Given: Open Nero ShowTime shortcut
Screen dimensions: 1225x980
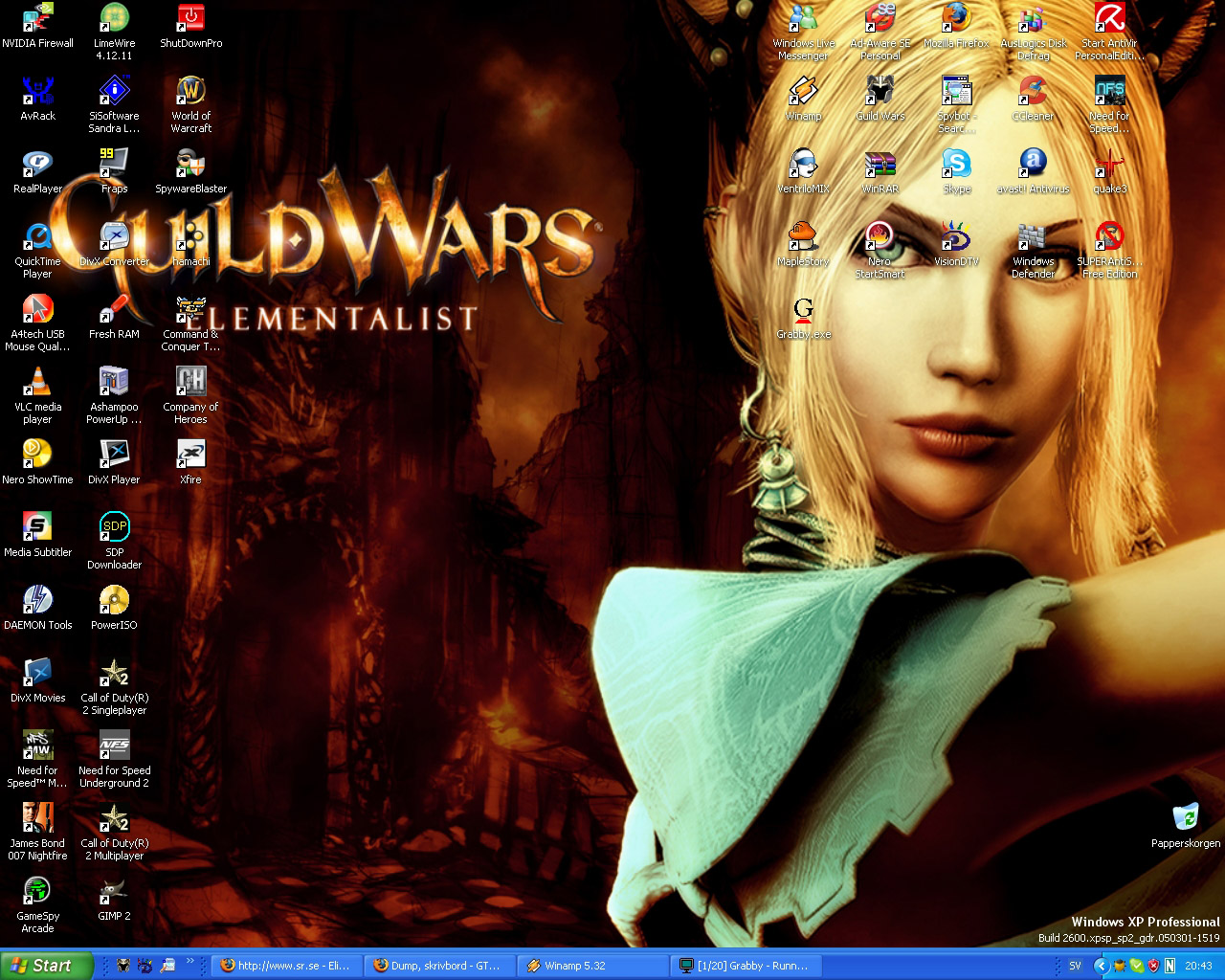Looking at the screenshot, I should tap(37, 463).
